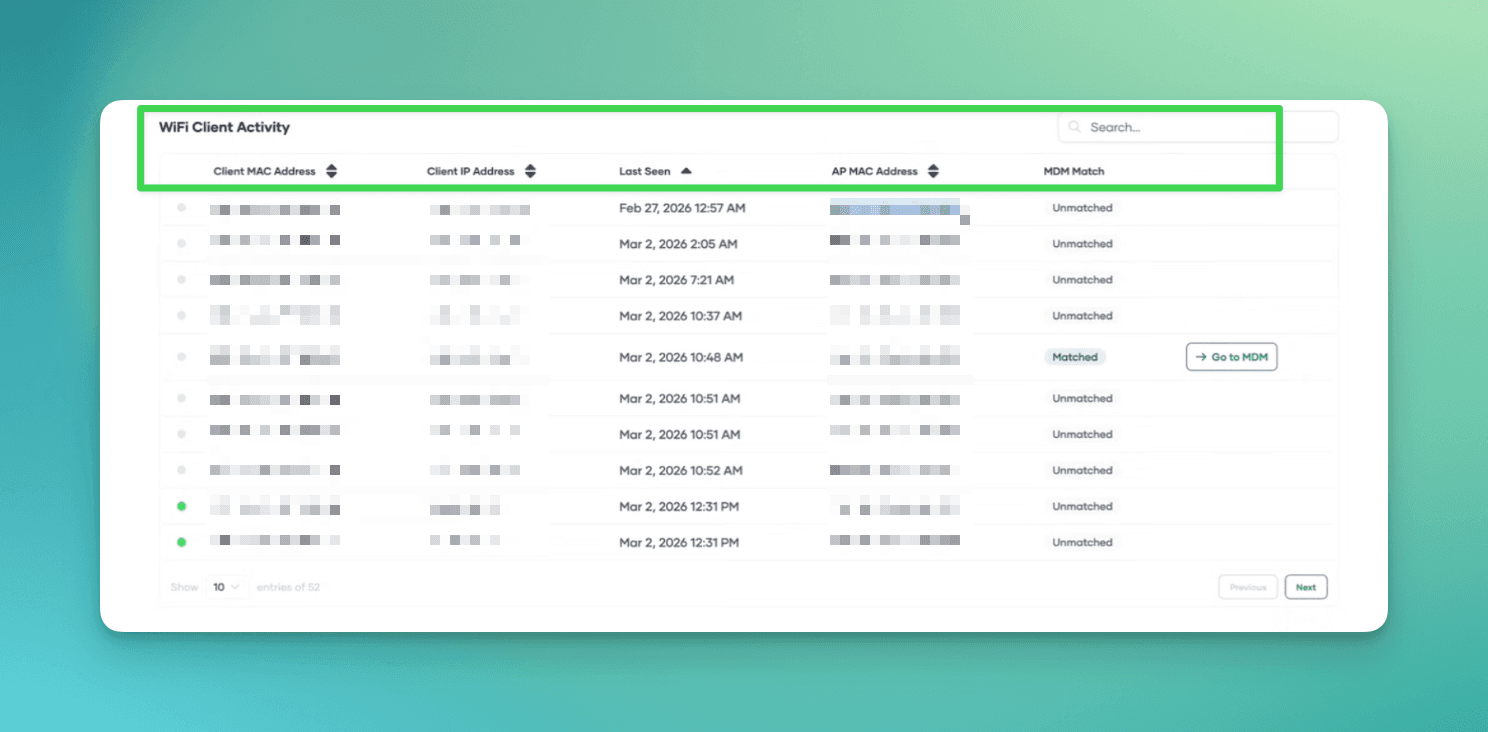Select the Last Seen column header

coord(644,170)
